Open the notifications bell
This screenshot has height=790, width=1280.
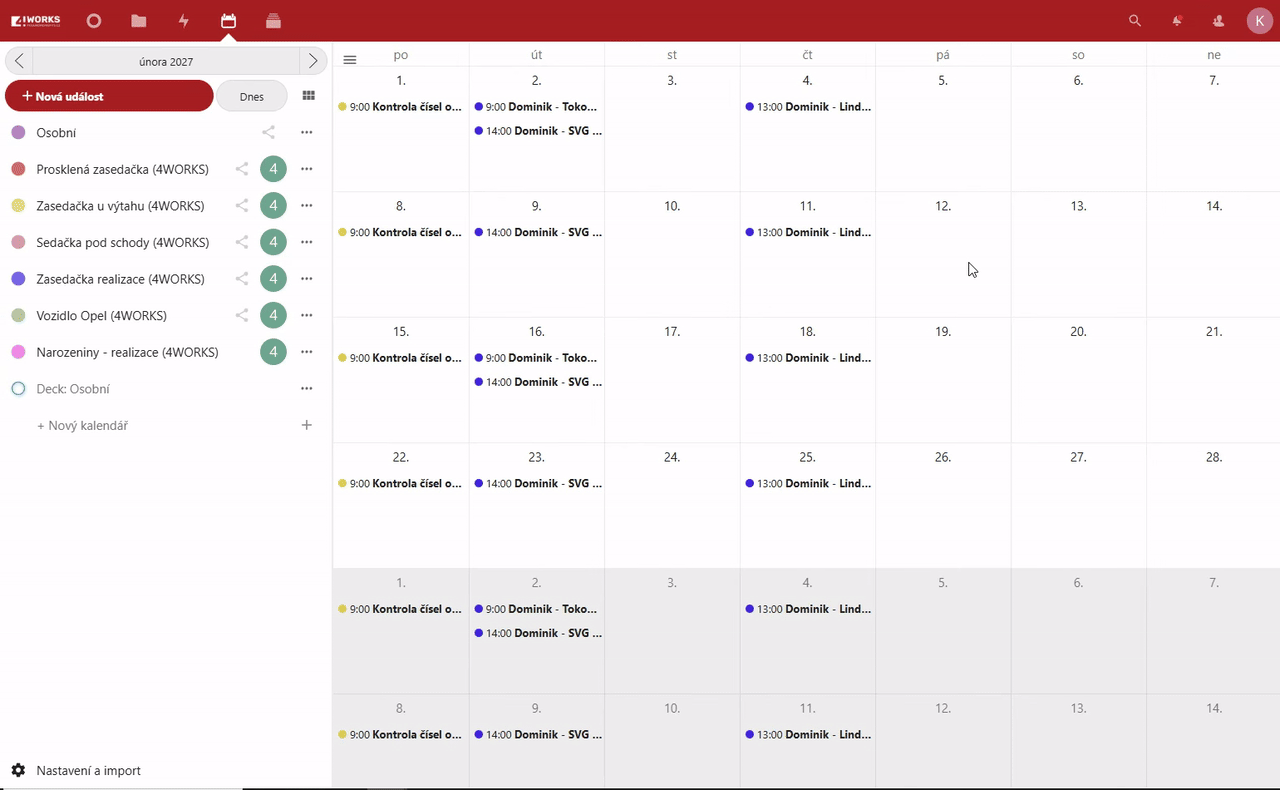pyautogui.click(x=1177, y=20)
